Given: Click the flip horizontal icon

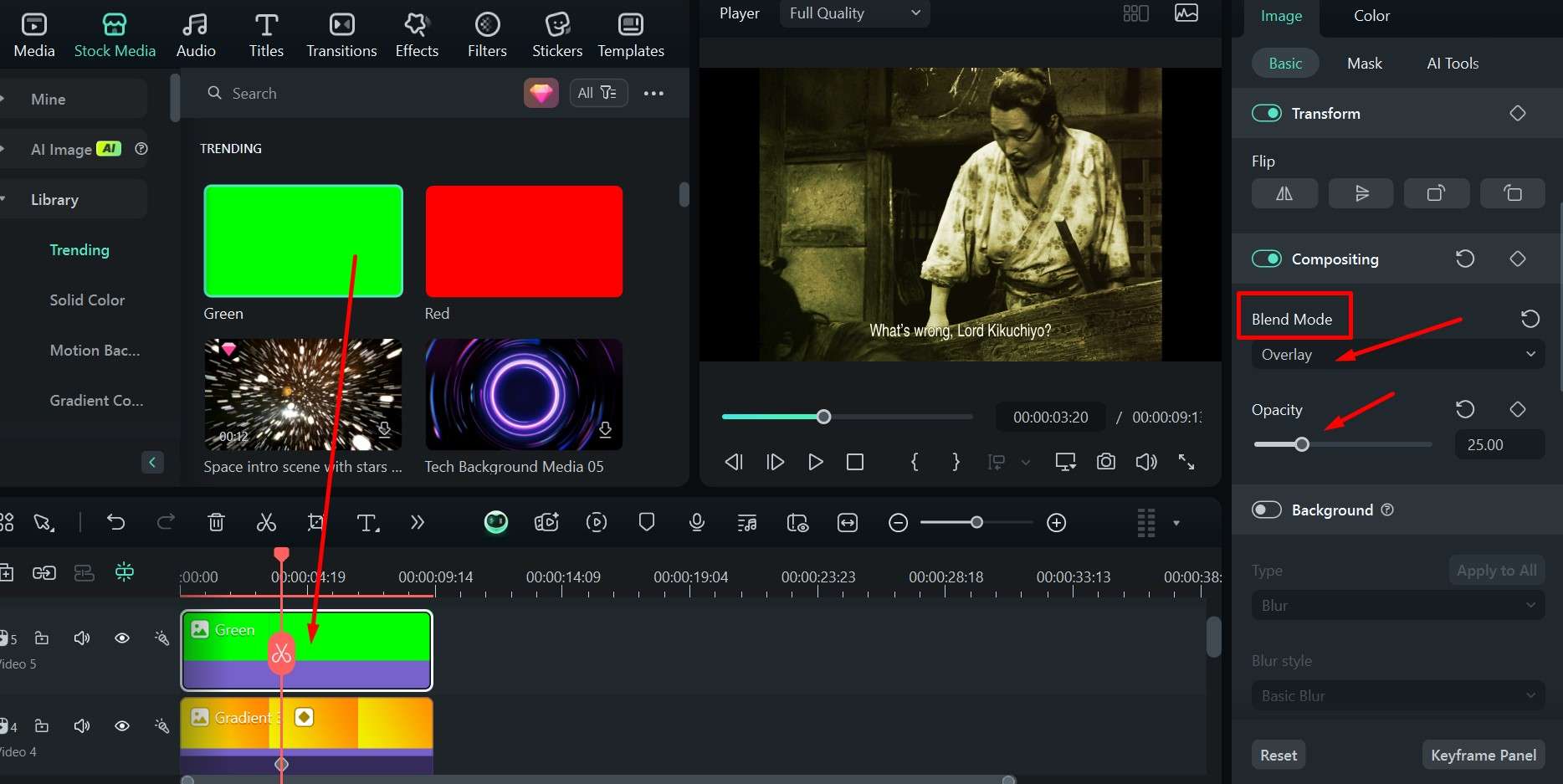Looking at the screenshot, I should point(1284,194).
